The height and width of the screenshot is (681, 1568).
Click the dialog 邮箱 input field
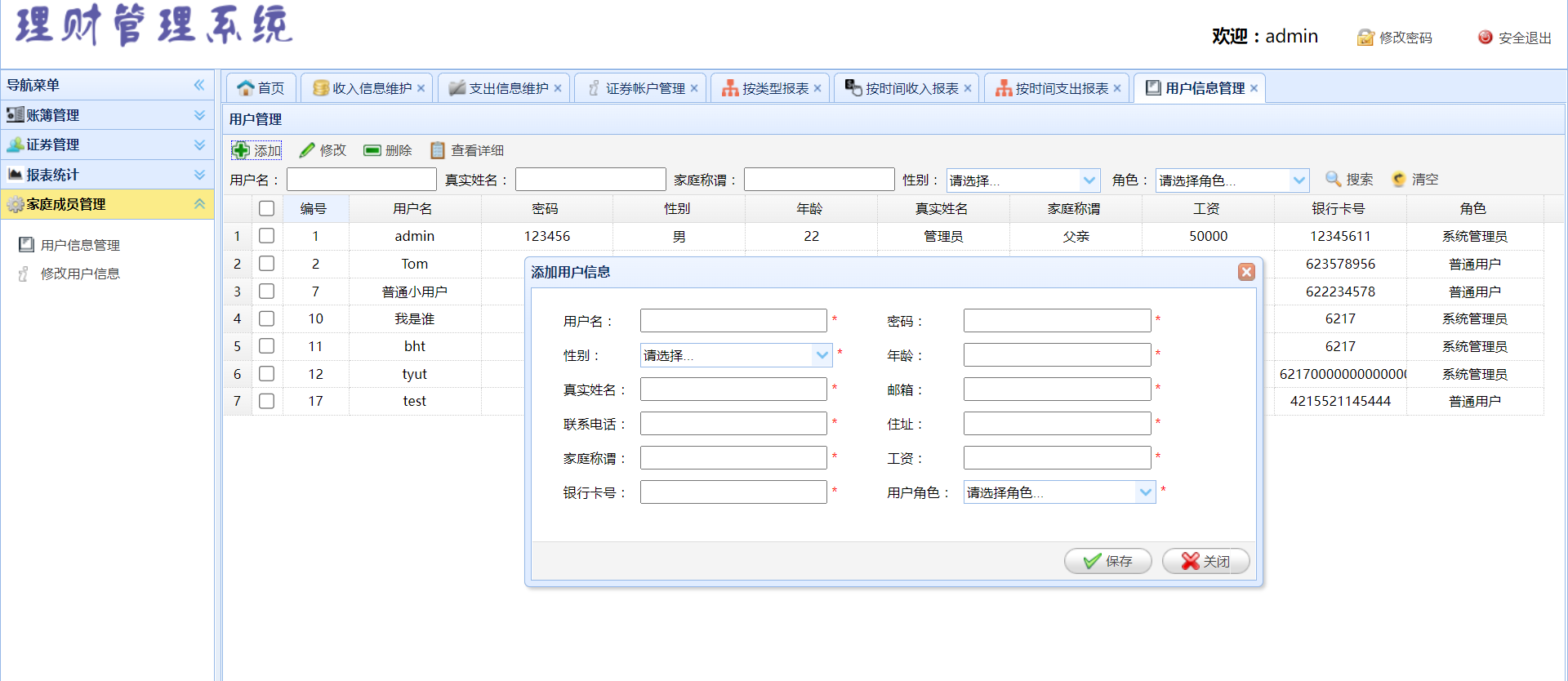(x=1057, y=389)
